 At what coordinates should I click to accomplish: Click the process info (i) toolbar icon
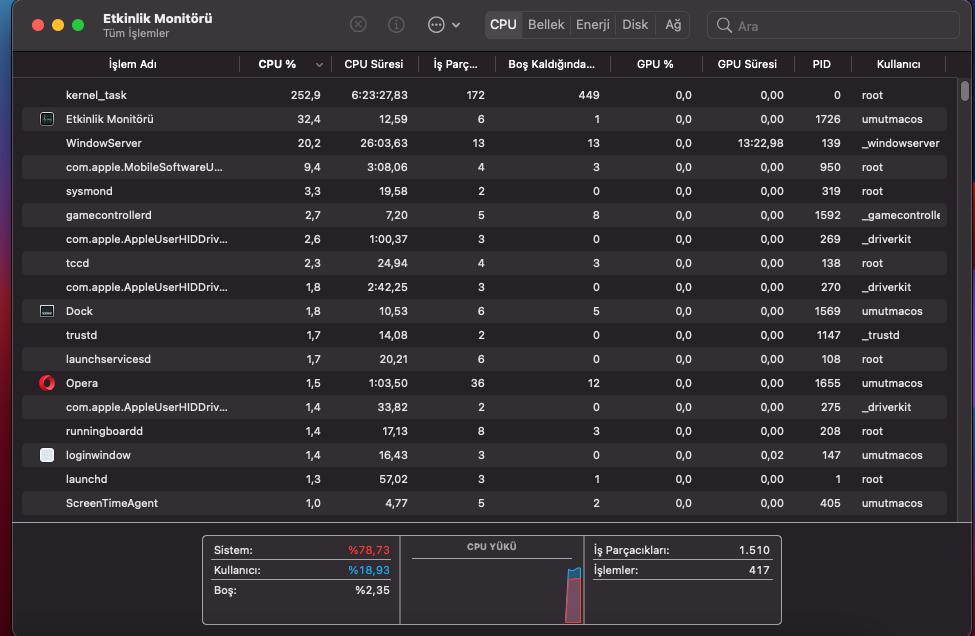[x=396, y=25]
